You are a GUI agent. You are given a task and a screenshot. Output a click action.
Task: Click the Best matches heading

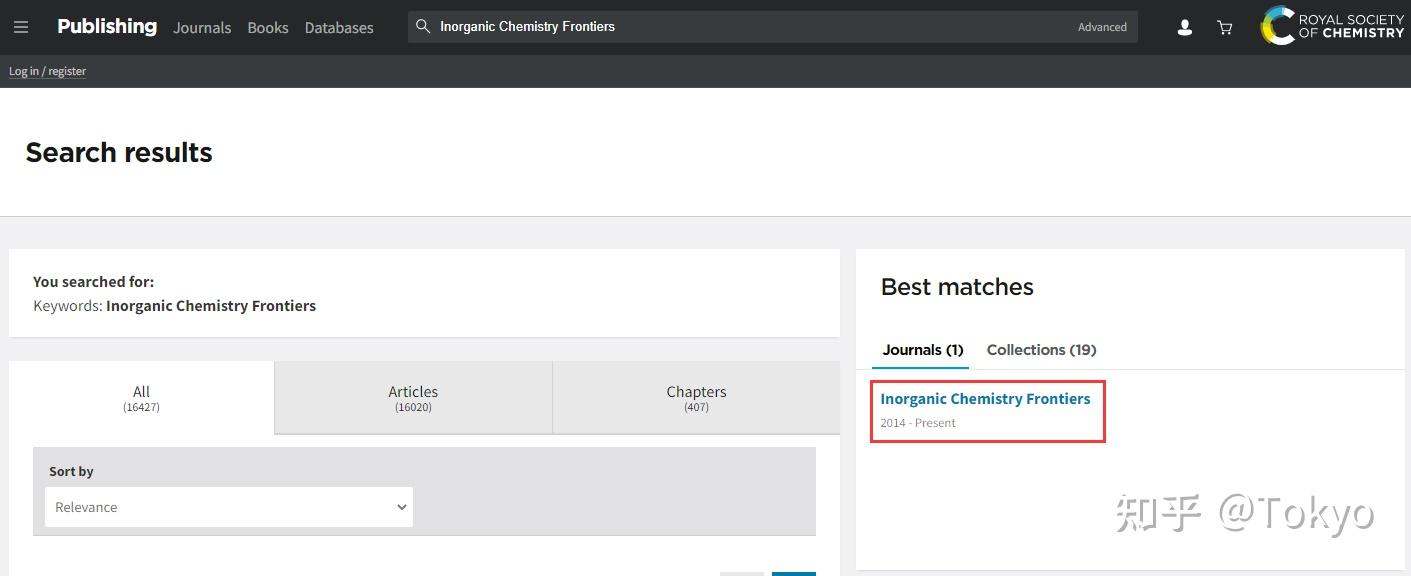[x=957, y=287]
